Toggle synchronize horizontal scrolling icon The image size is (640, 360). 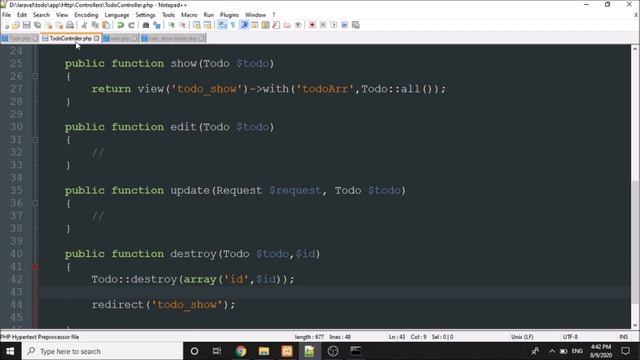pyautogui.click(x=207, y=25)
